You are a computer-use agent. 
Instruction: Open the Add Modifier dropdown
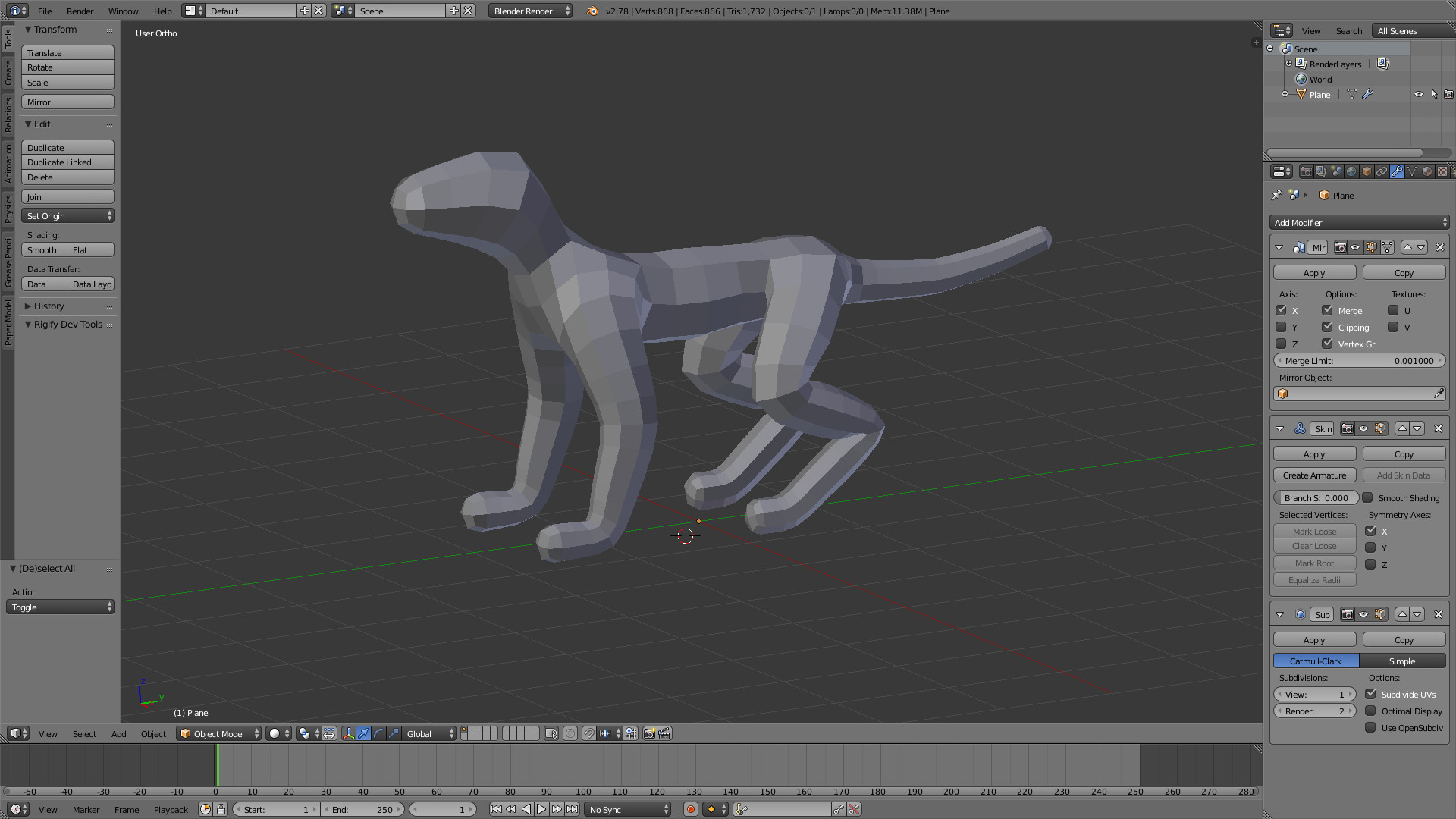[1359, 222]
